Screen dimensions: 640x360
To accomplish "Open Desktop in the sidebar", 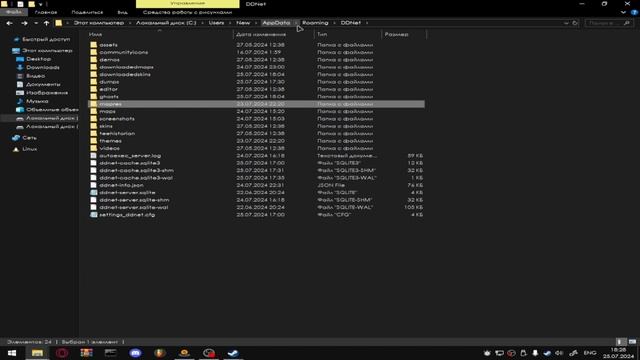I will 38,59.
